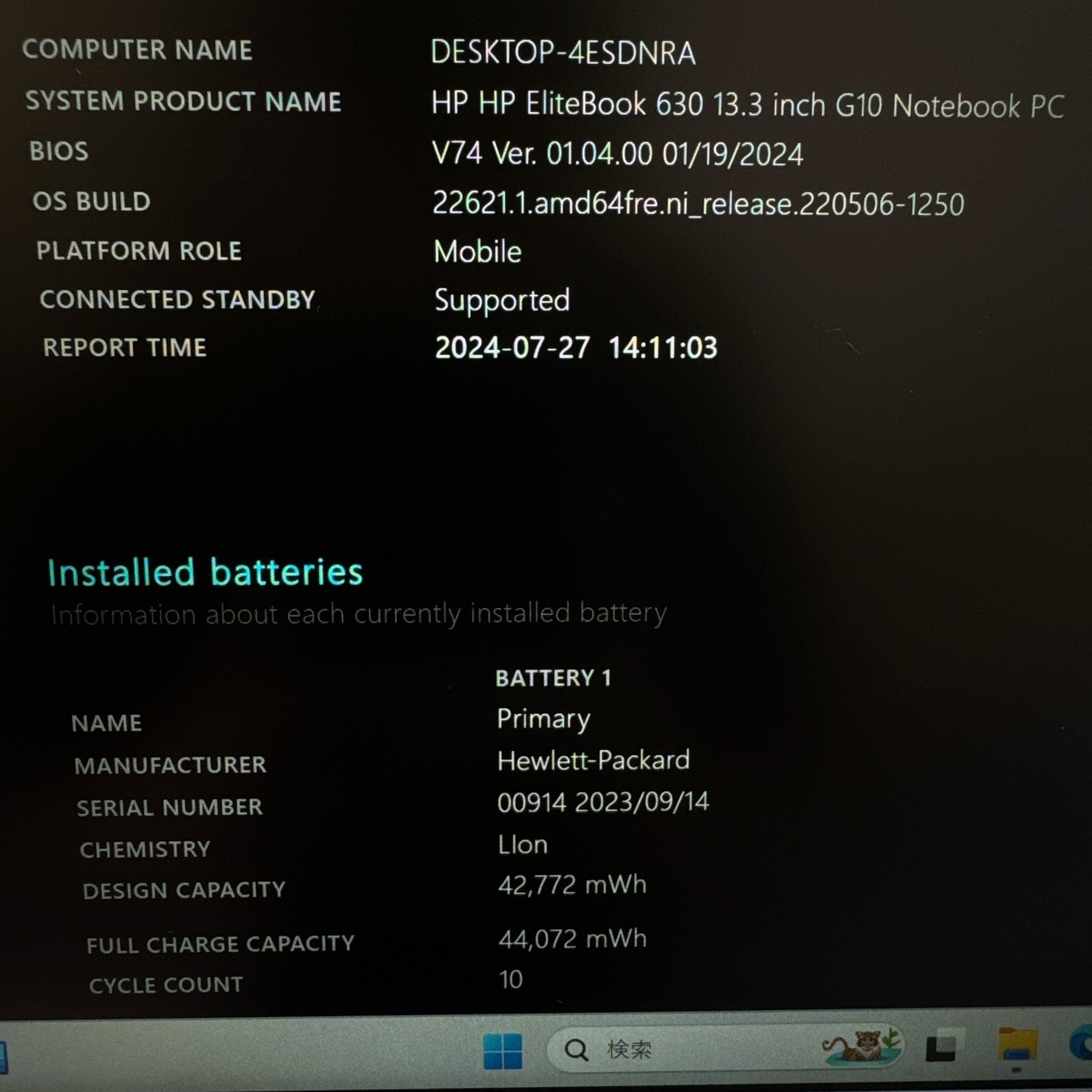
Task: Launch File Explorer from the taskbar
Action: 1017,1046
